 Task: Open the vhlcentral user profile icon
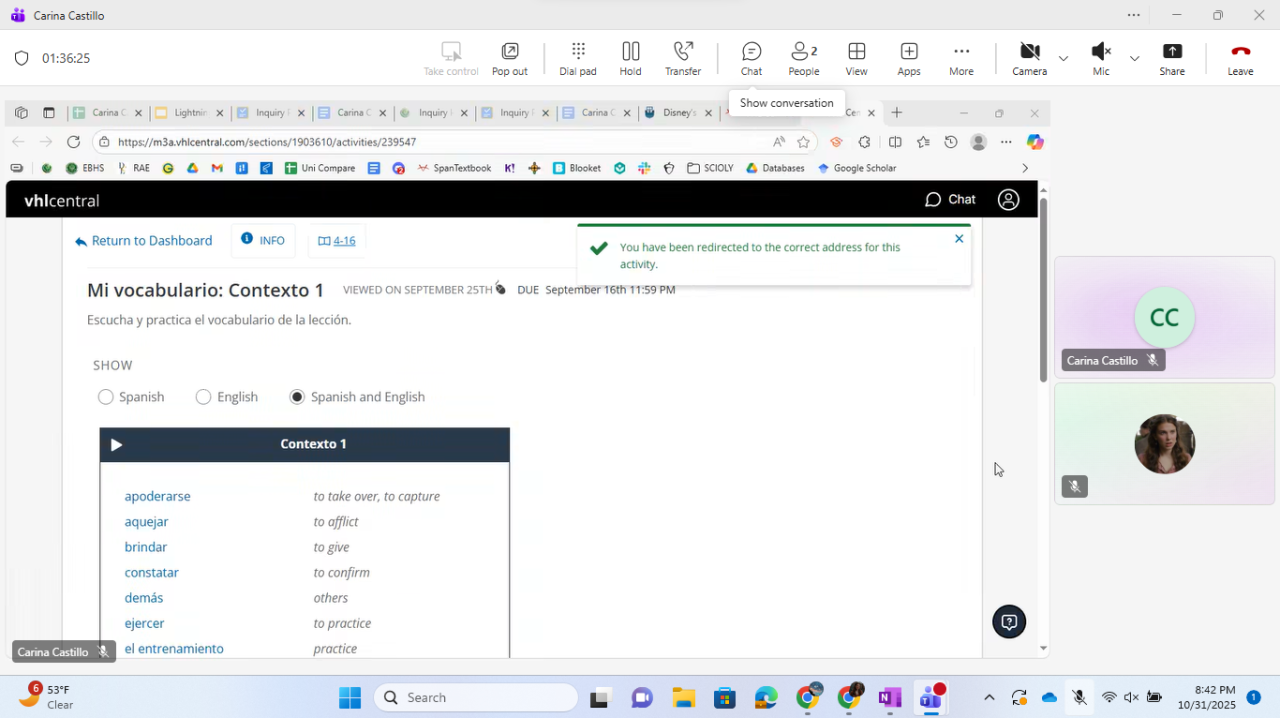[1009, 200]
